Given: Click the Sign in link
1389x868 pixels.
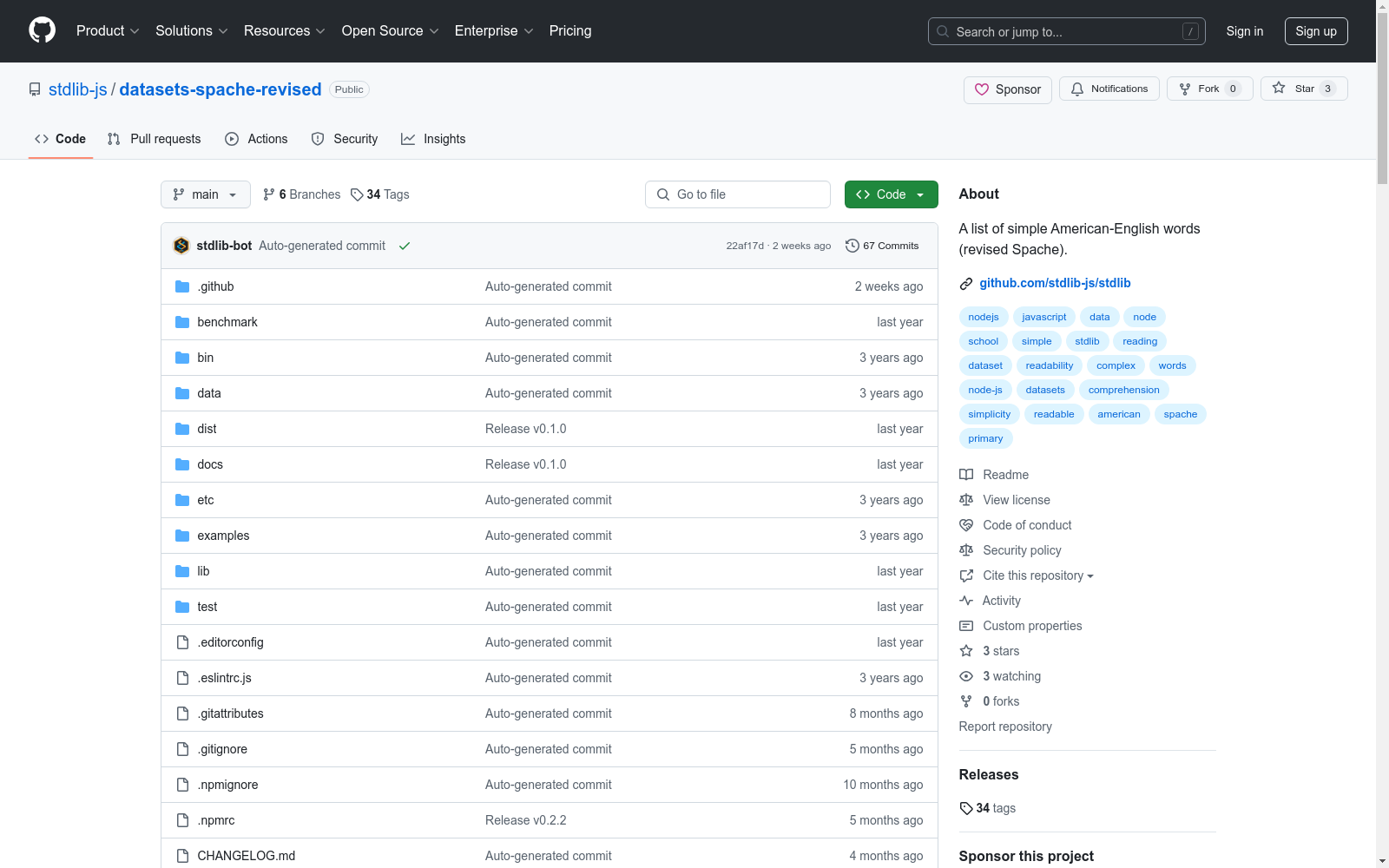Looking at the screenshot, I should pos(1245,31).
